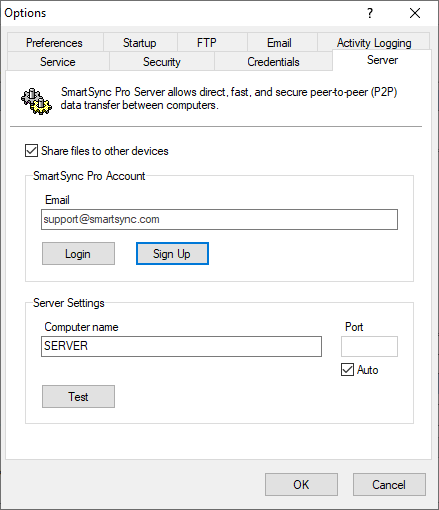Click the Port label
The height and width of the screenshot is (510, 439).
coord(354,327)
